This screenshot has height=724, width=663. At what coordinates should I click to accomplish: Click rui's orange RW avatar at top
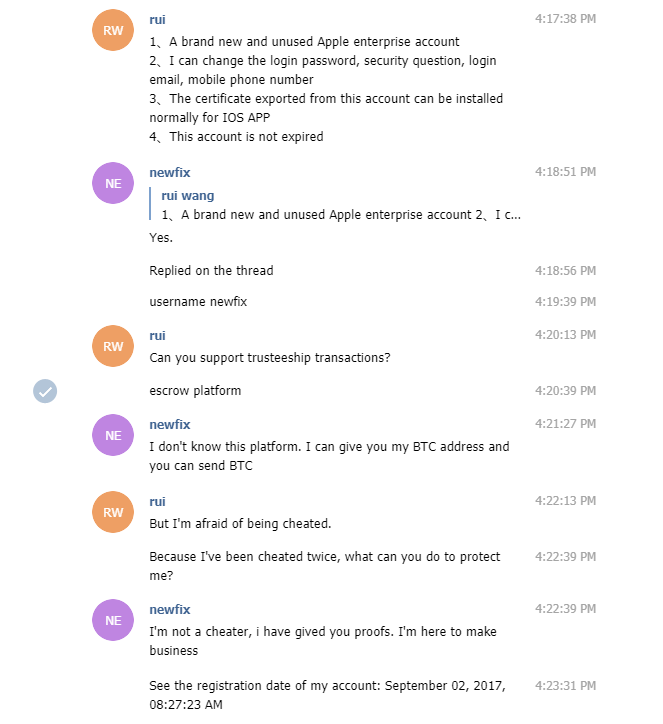pyautogui.click(x=113, y=30)
